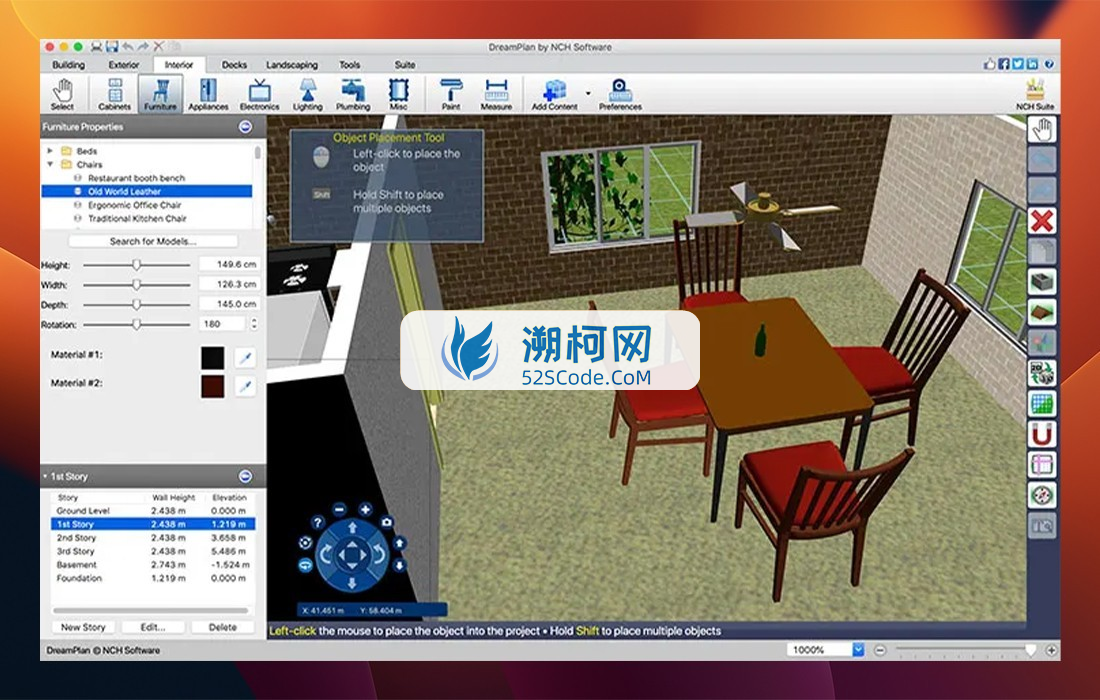Zoom in with the navigation plus button
Image resolution: width=1100 pixels, height=700 pixels.
tap(365, 509)
